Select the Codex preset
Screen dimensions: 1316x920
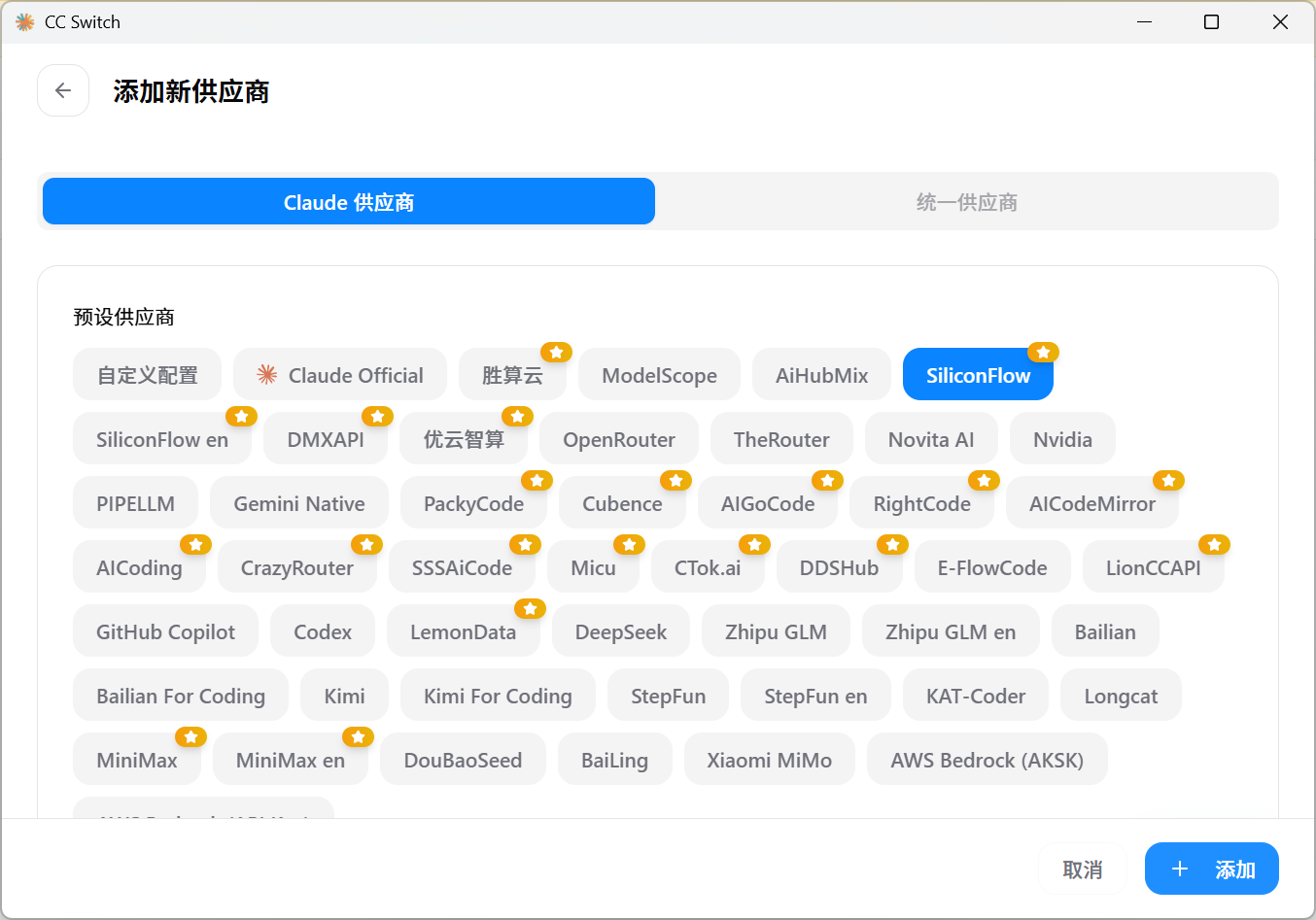tap(323, 630)
